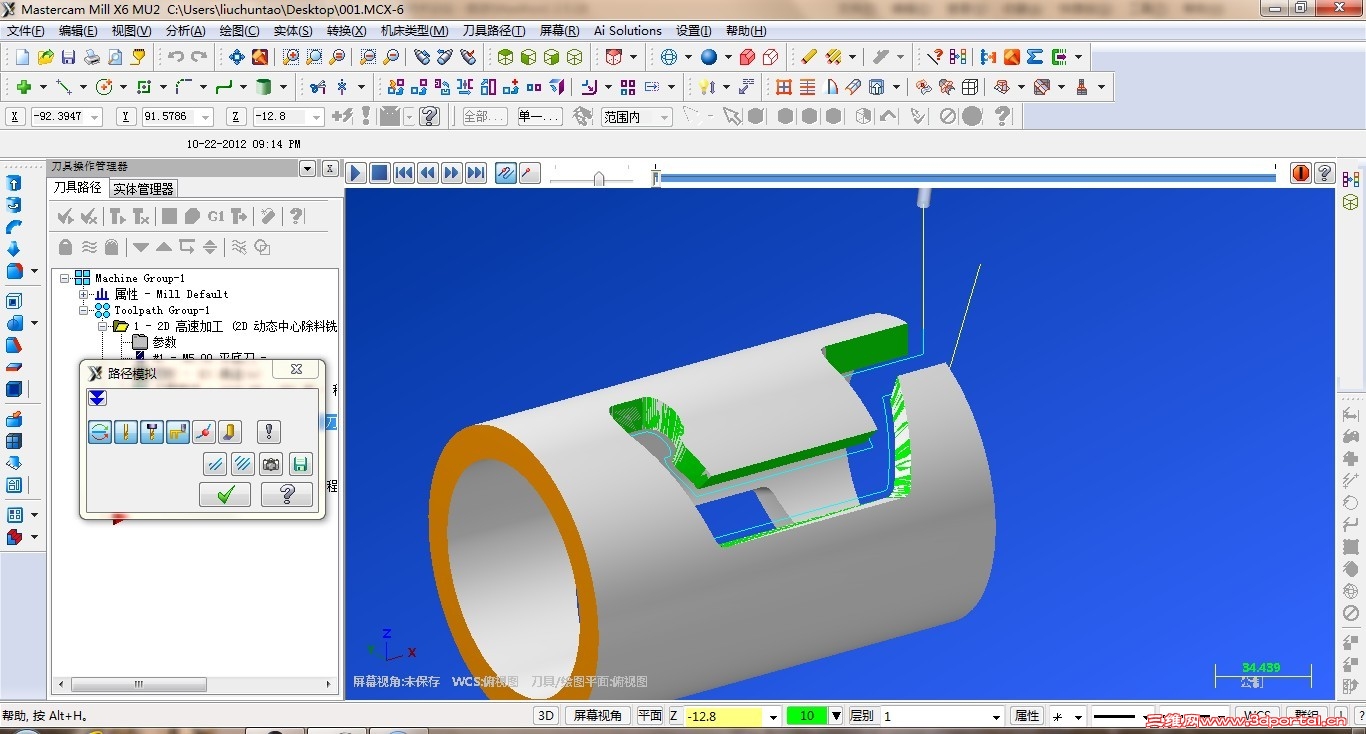Open the 文件(F) menu
This screenshot has width=1366, height=734.
[25, 31]
